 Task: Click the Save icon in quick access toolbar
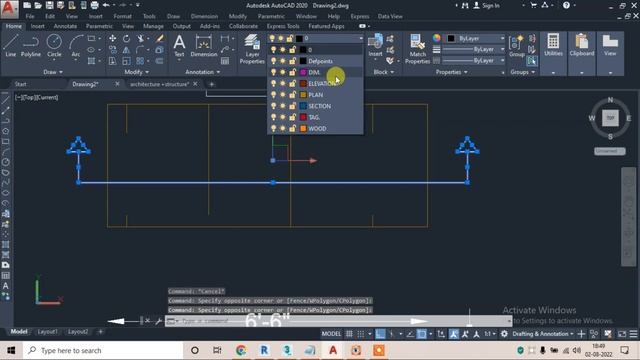coord(49,5)
